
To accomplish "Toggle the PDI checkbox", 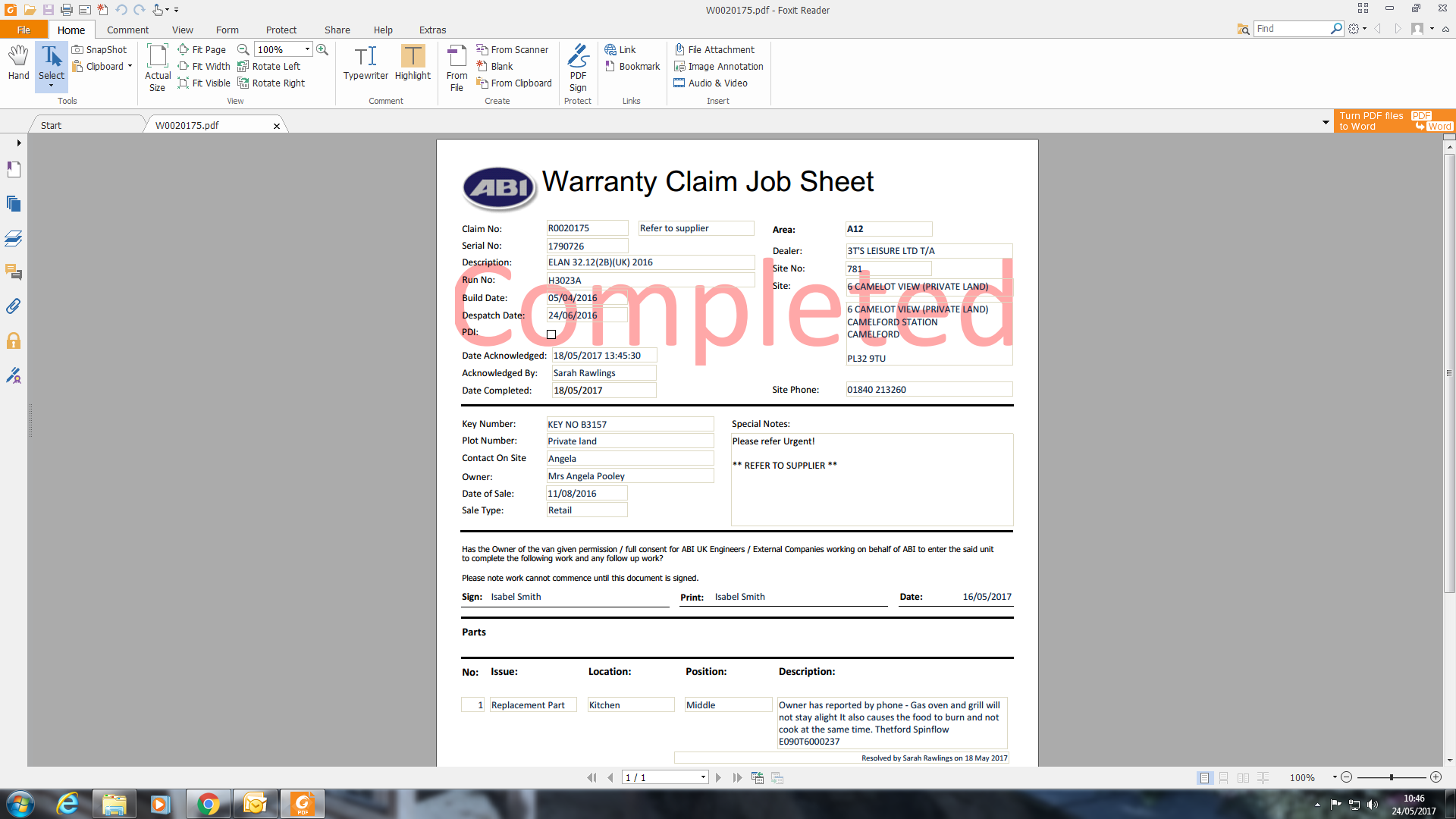I will (x=551, y=334).
